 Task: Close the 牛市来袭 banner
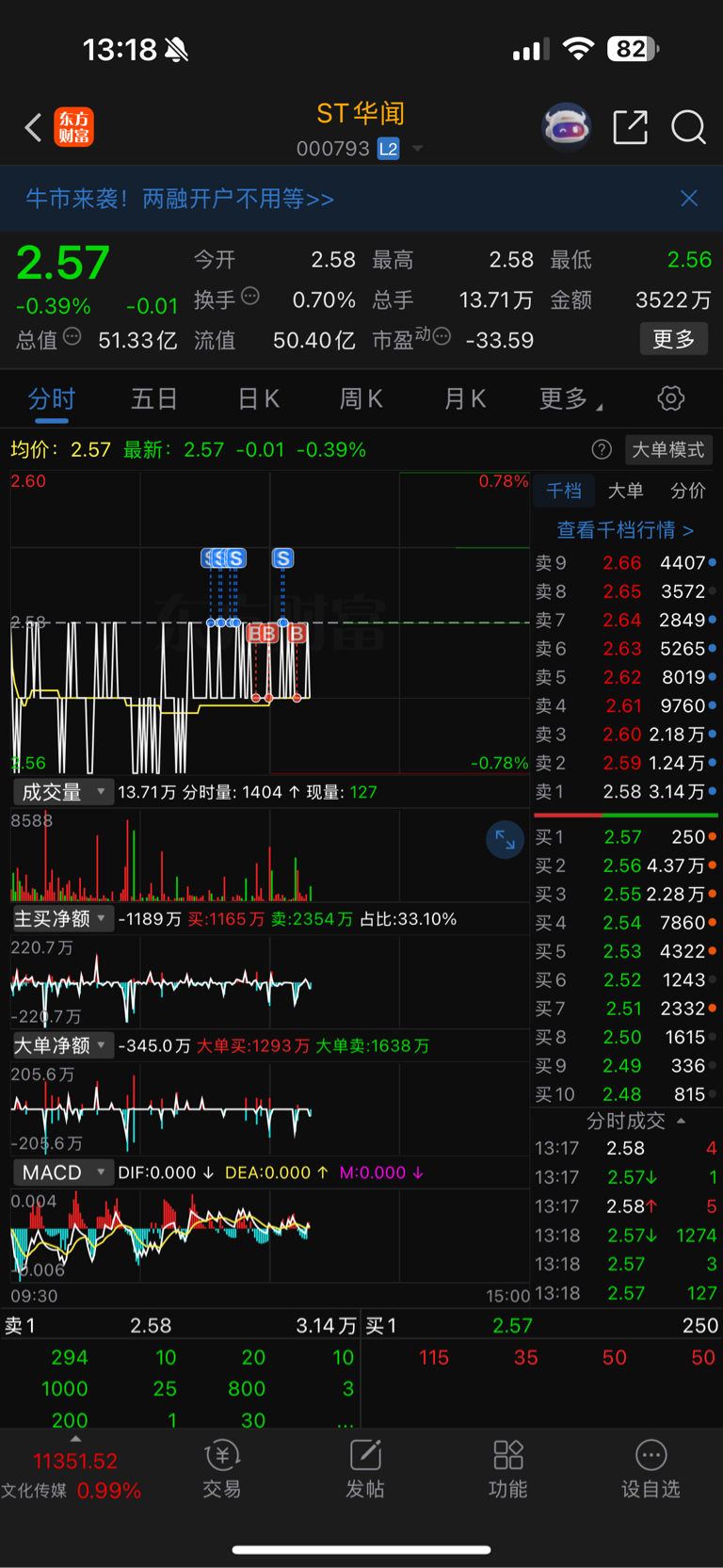(x=689, y=198)
